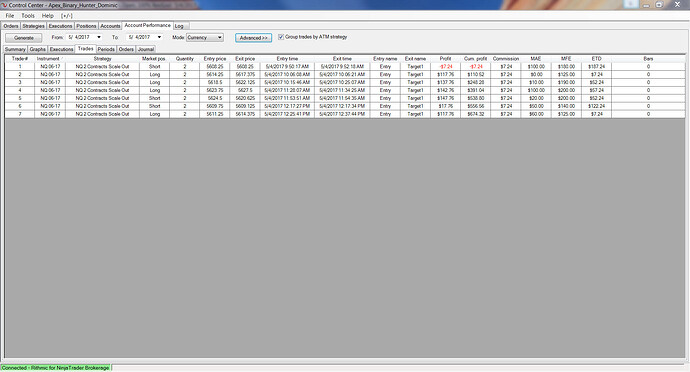Sort by MAE column header

coord(536,59)
